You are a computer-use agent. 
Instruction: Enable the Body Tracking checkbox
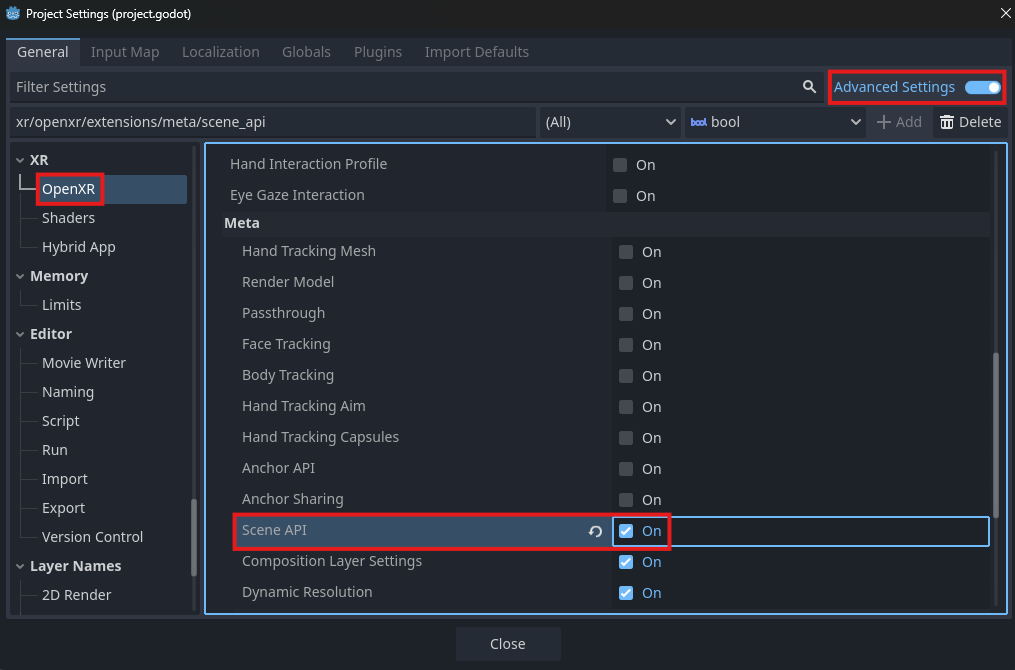[x=625, y=376]
